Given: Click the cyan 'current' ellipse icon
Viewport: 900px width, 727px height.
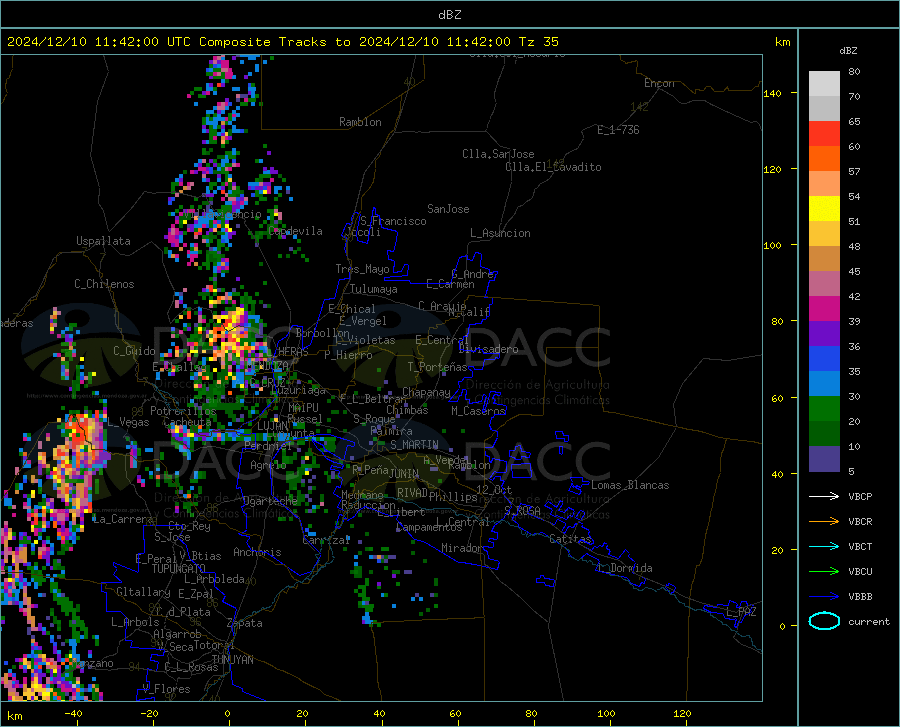Looking at the screenshot, I should point(824,621).
